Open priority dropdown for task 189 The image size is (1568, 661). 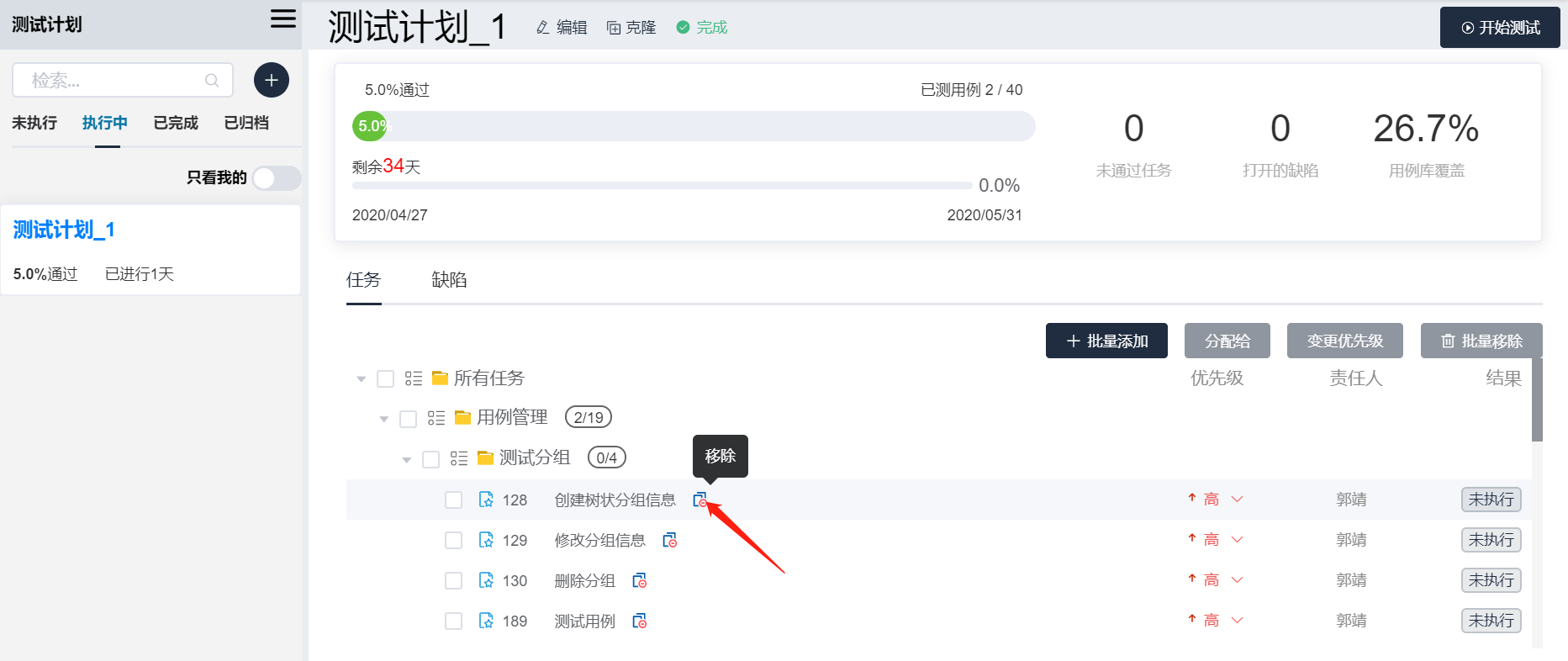[x=1237, y=621]
